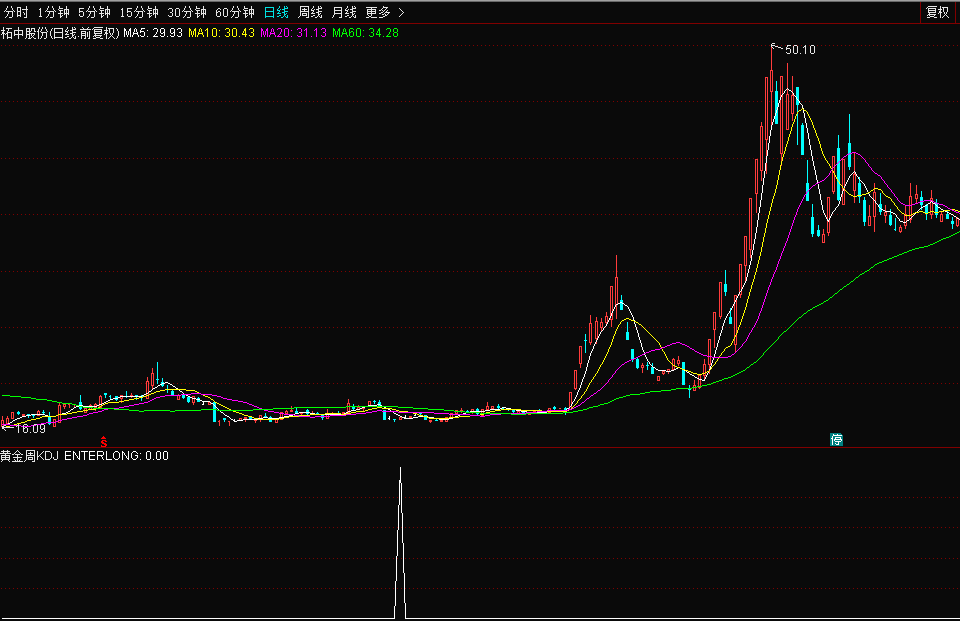Image resolution: width=960 pixels, height=621 pixels.
Task: Select the 1分钟 timeframe tab
Action: pyautogui.click(x=53, y=12)
